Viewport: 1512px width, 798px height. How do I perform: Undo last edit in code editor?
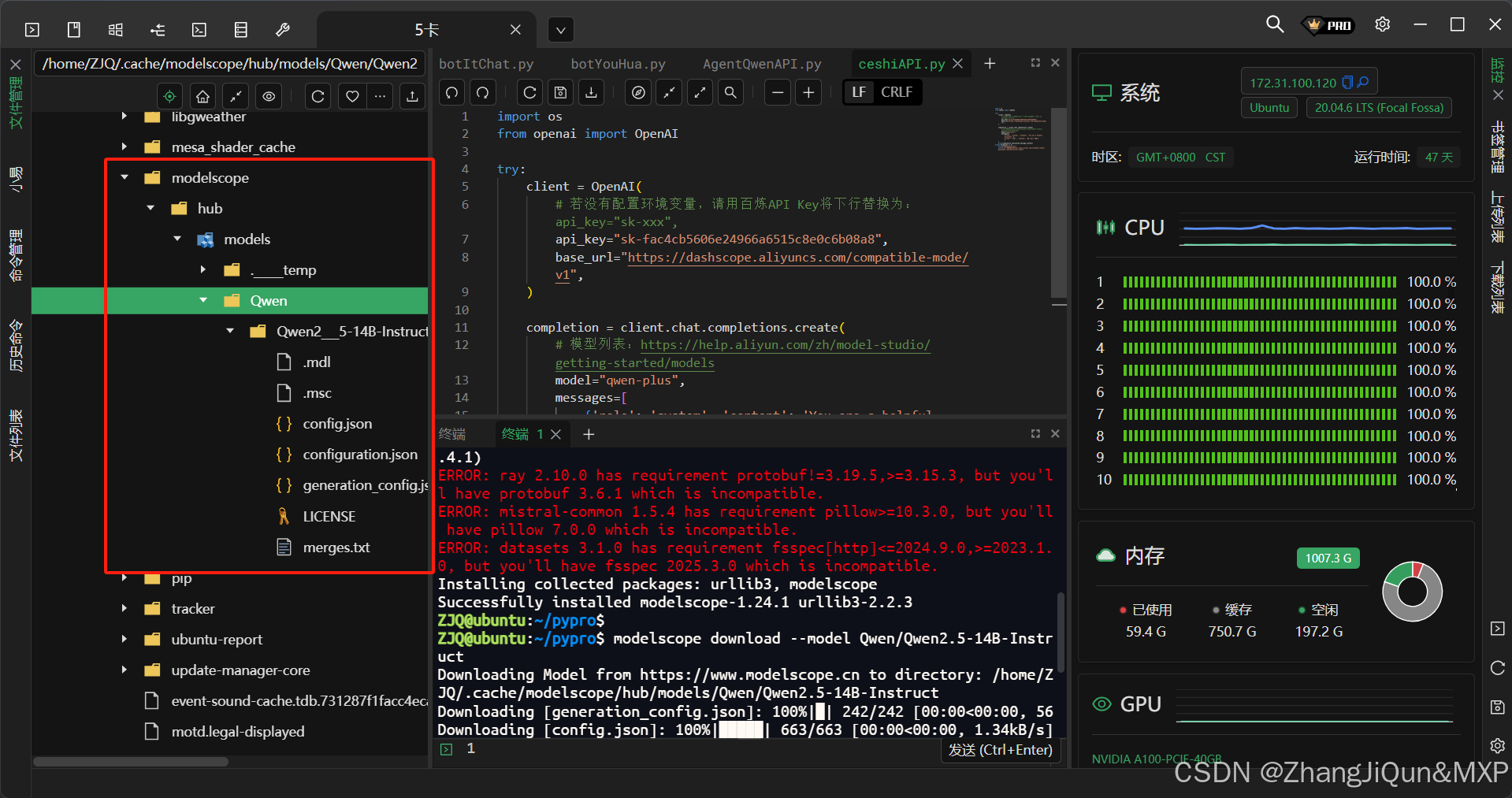[451, 92]
